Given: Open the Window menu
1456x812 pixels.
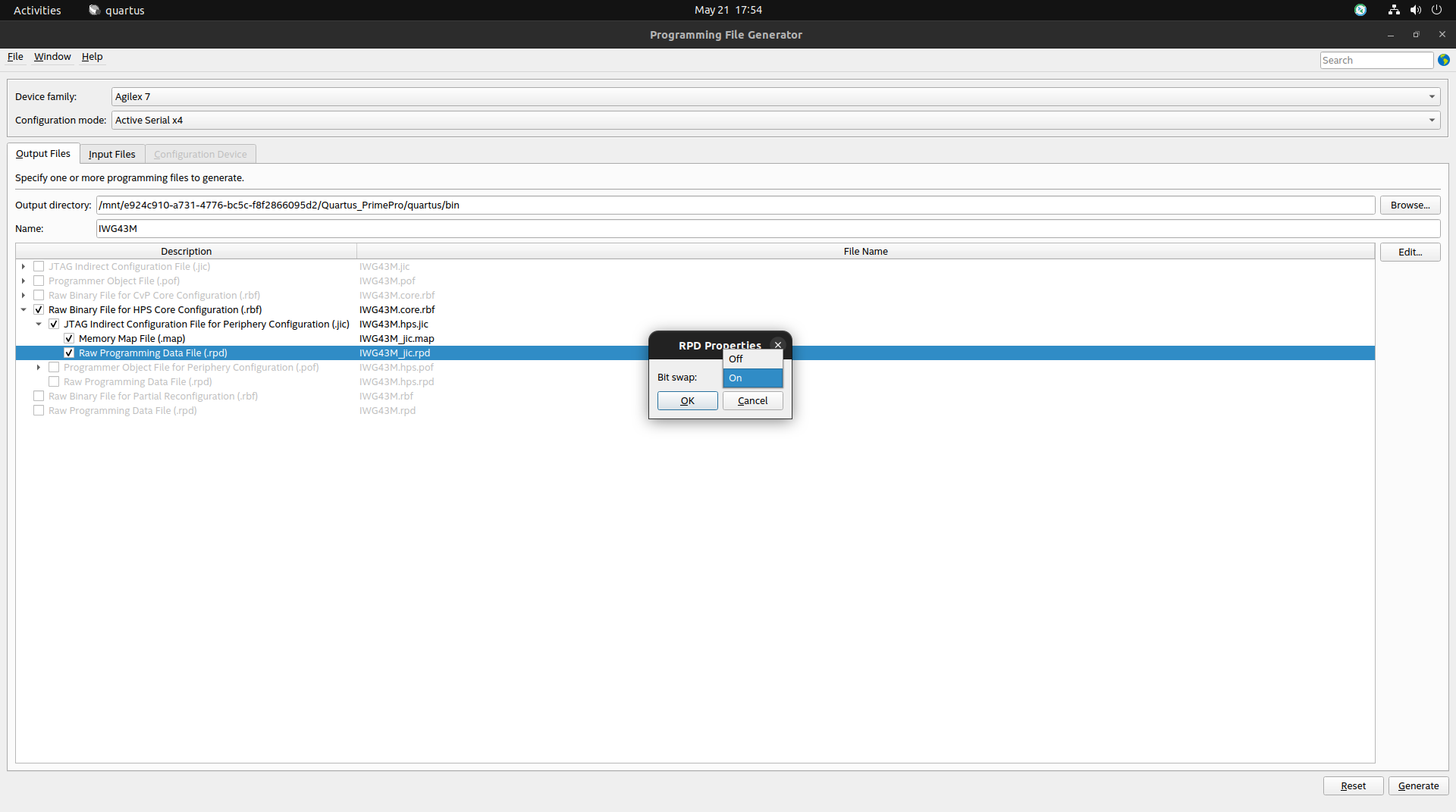Looking at the screenshot, I should pos(52,57).
